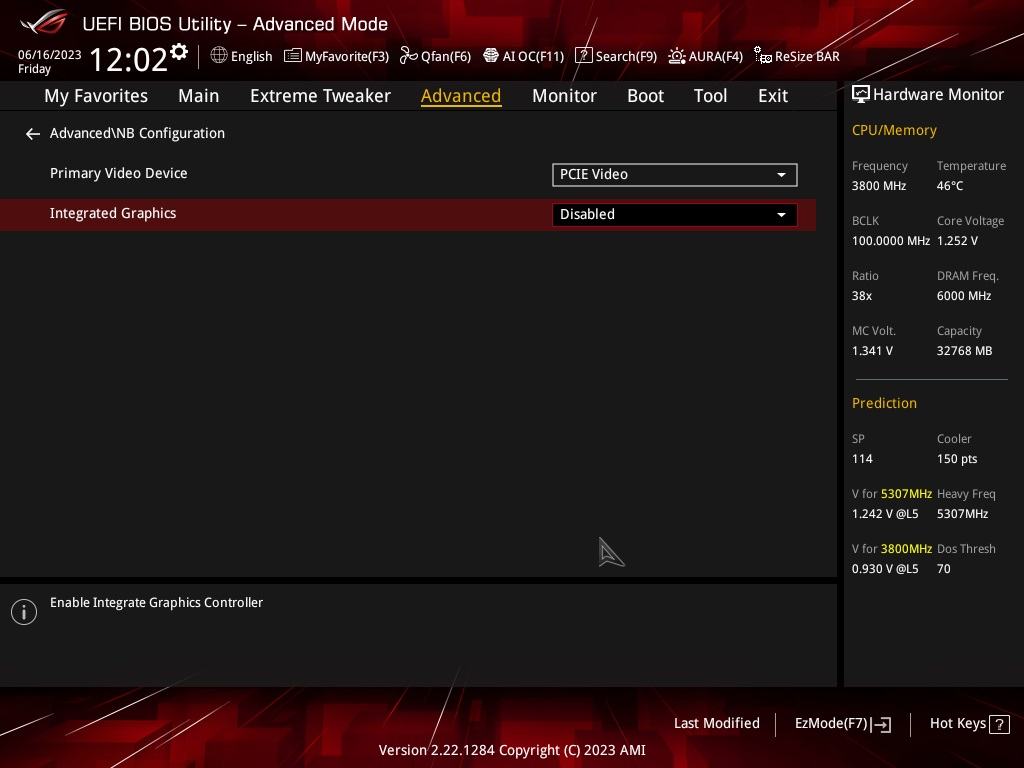Launch Qfan(F6) control
This screenshot has width=1024, height=768.
(x=436, y=56)
